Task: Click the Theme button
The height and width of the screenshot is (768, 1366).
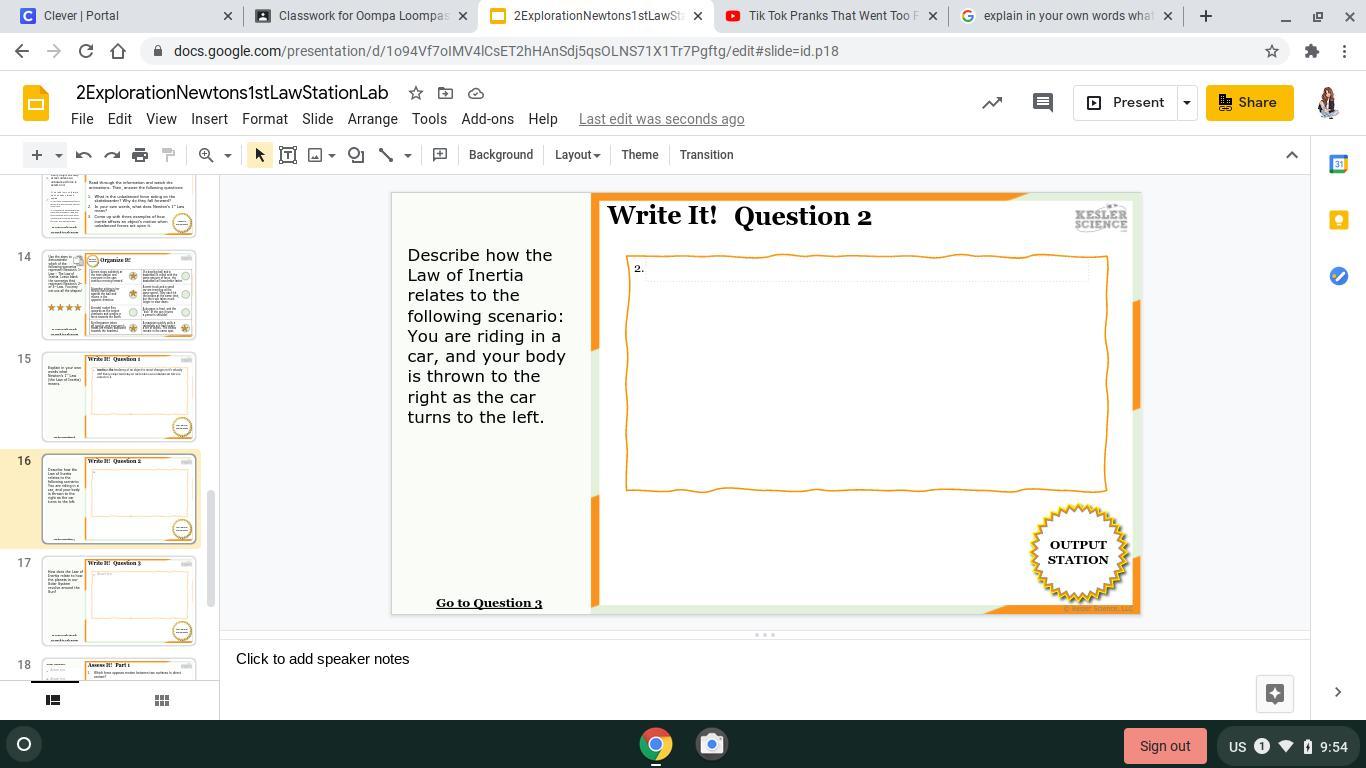Action: [640, 155]
